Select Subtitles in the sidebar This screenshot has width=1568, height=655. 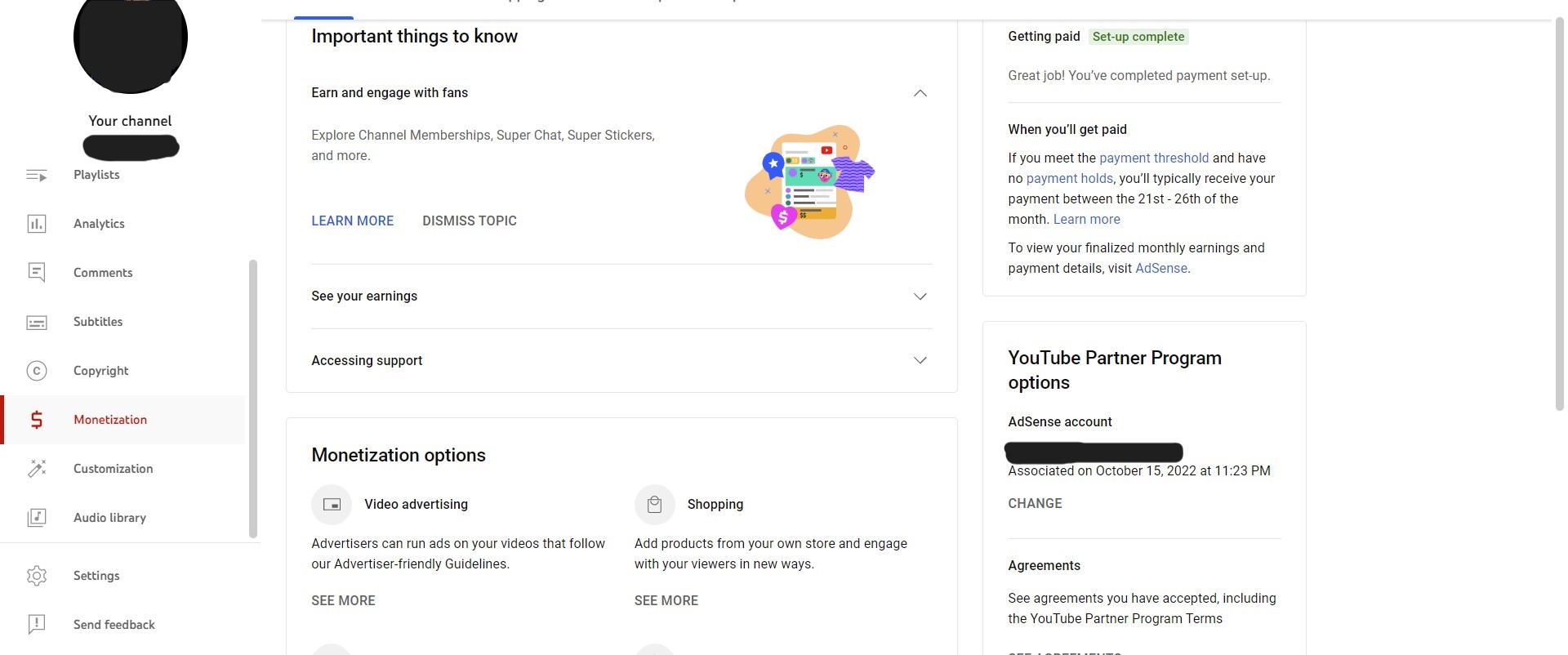click(122, 322)
